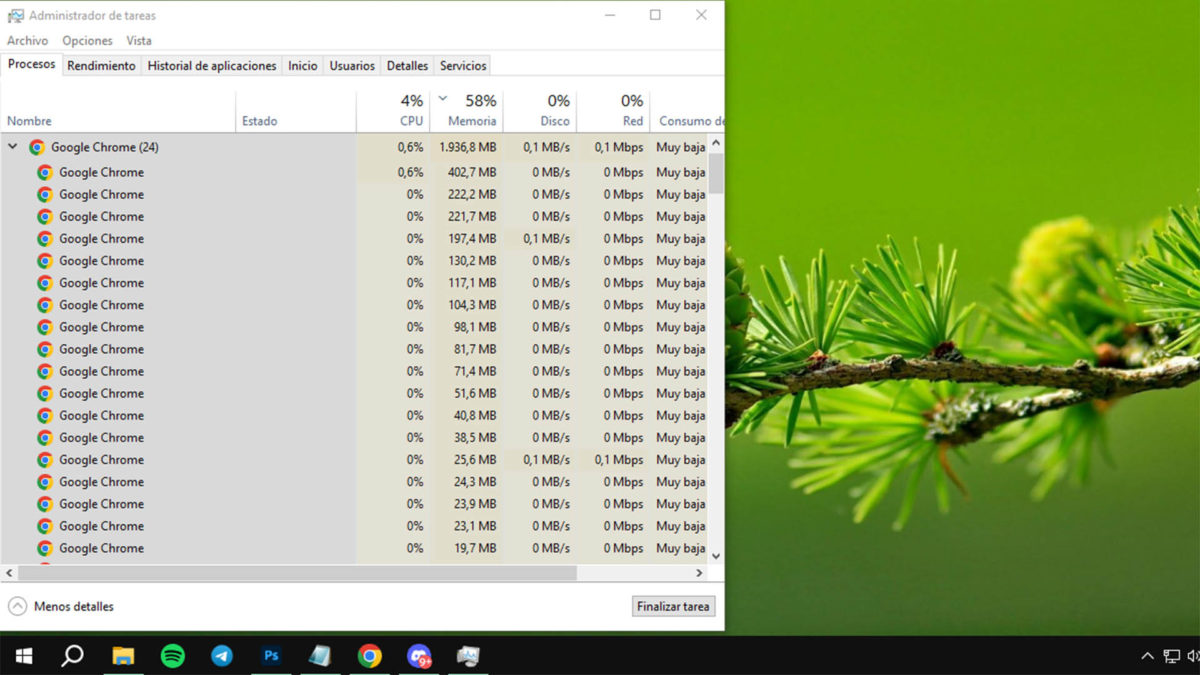The image size is (1200, 675).
Task: Open the Archivo menu
Action: [x=27, y=41]
